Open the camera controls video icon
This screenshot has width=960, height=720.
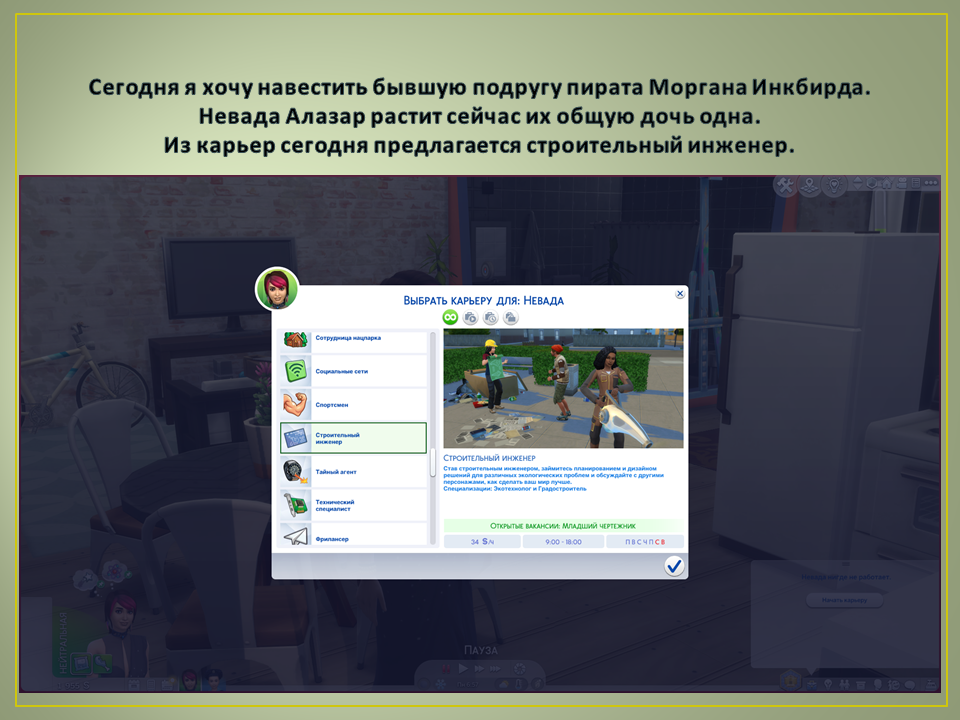(902, 182)
